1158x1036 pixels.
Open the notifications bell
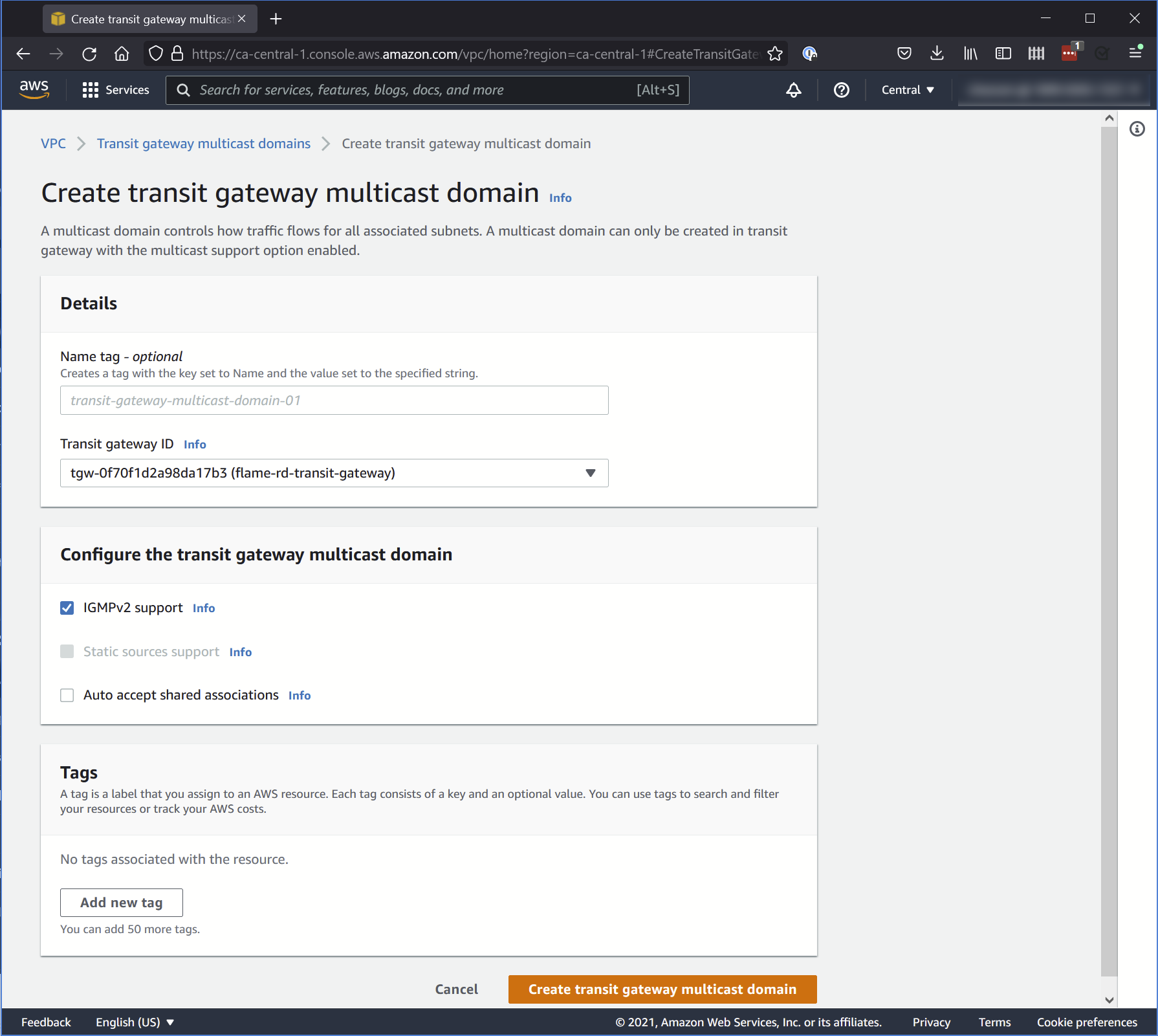(794, 90)
